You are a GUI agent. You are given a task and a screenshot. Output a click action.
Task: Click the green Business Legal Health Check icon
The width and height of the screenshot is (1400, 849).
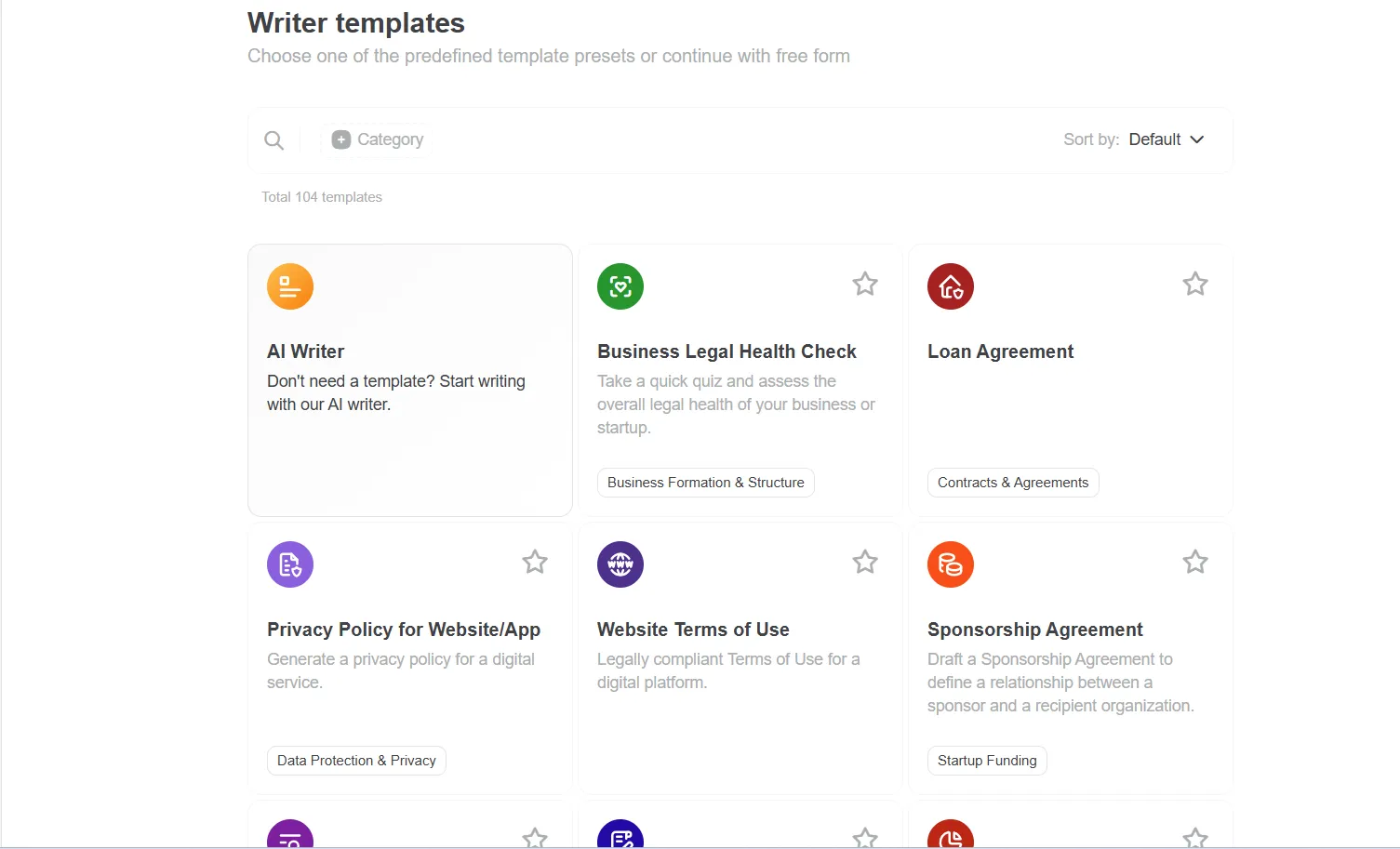click(620, 286)
